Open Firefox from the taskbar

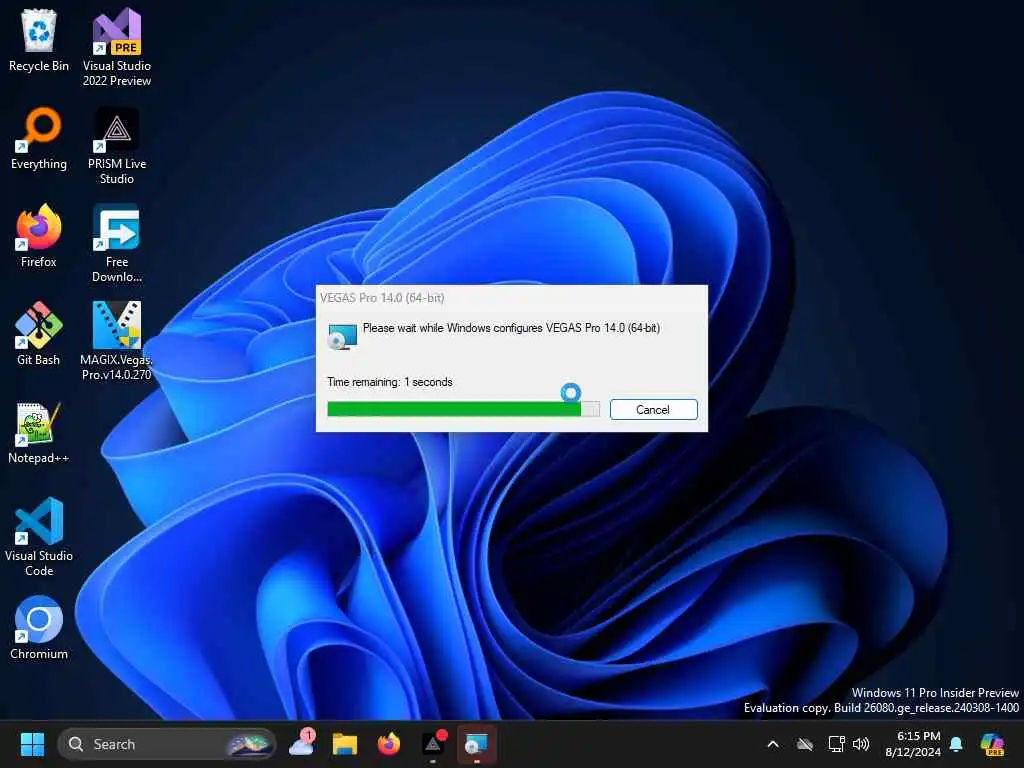coord(389,744)
